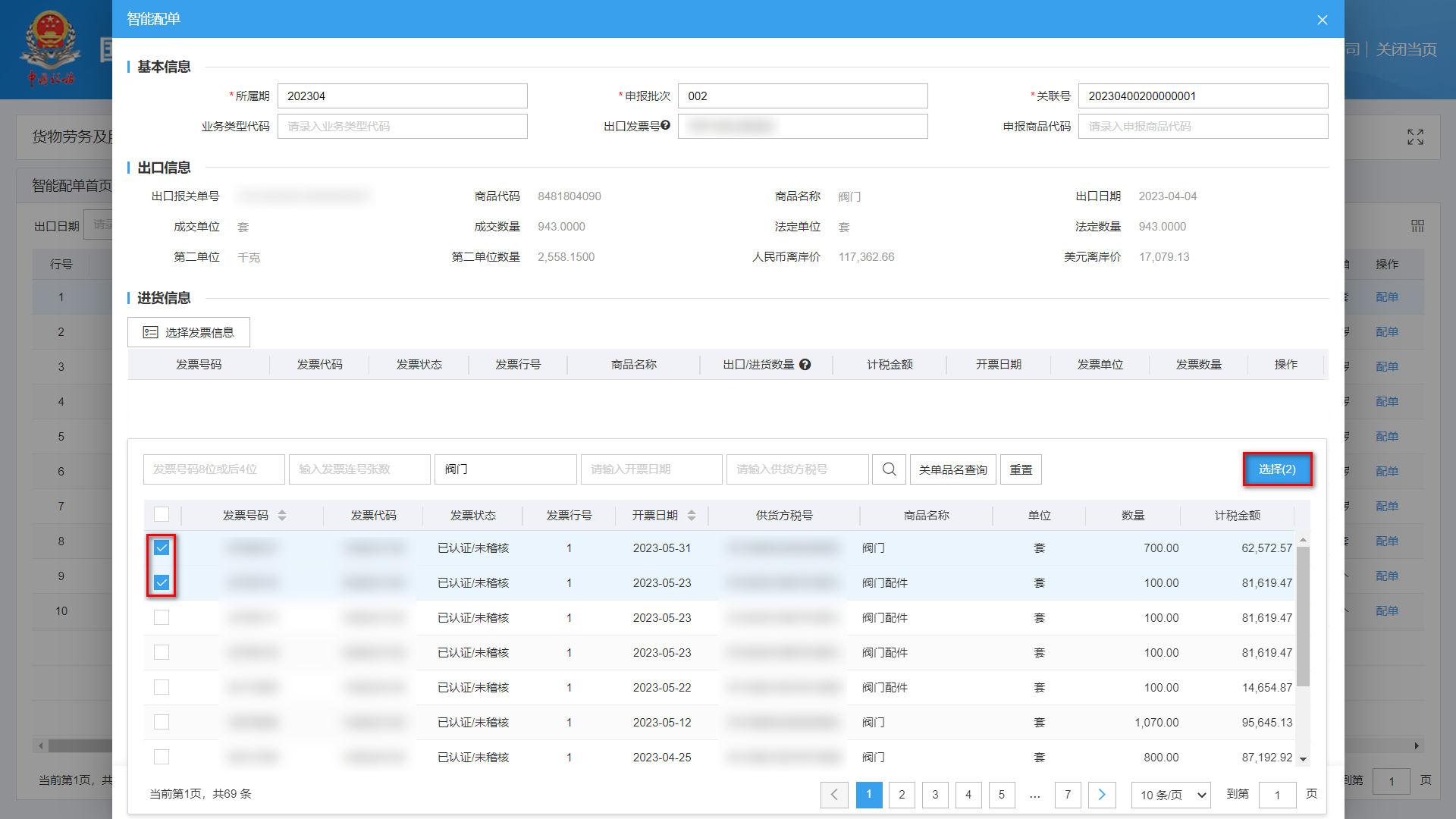Check the 2023-05-22 invoice row
The width and height of the screenshot is (1456, 819).
click(x=162, y=687)
